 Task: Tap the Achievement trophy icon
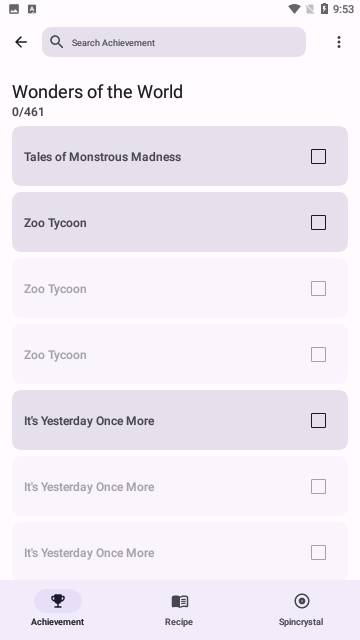tap(58, 601)
